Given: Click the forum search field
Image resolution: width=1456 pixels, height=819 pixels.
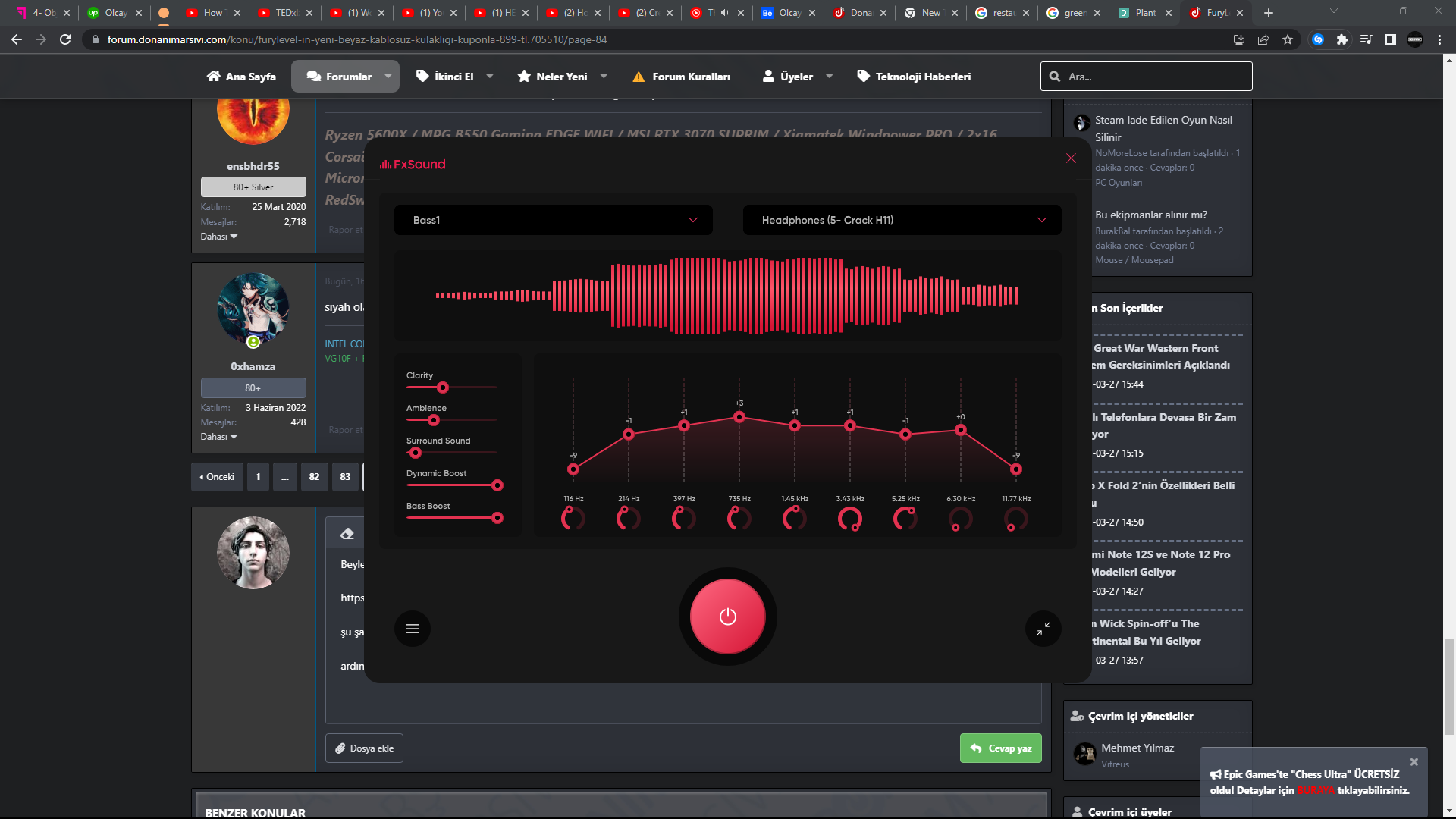Looking at the screenshot, I should [1146, 77].
